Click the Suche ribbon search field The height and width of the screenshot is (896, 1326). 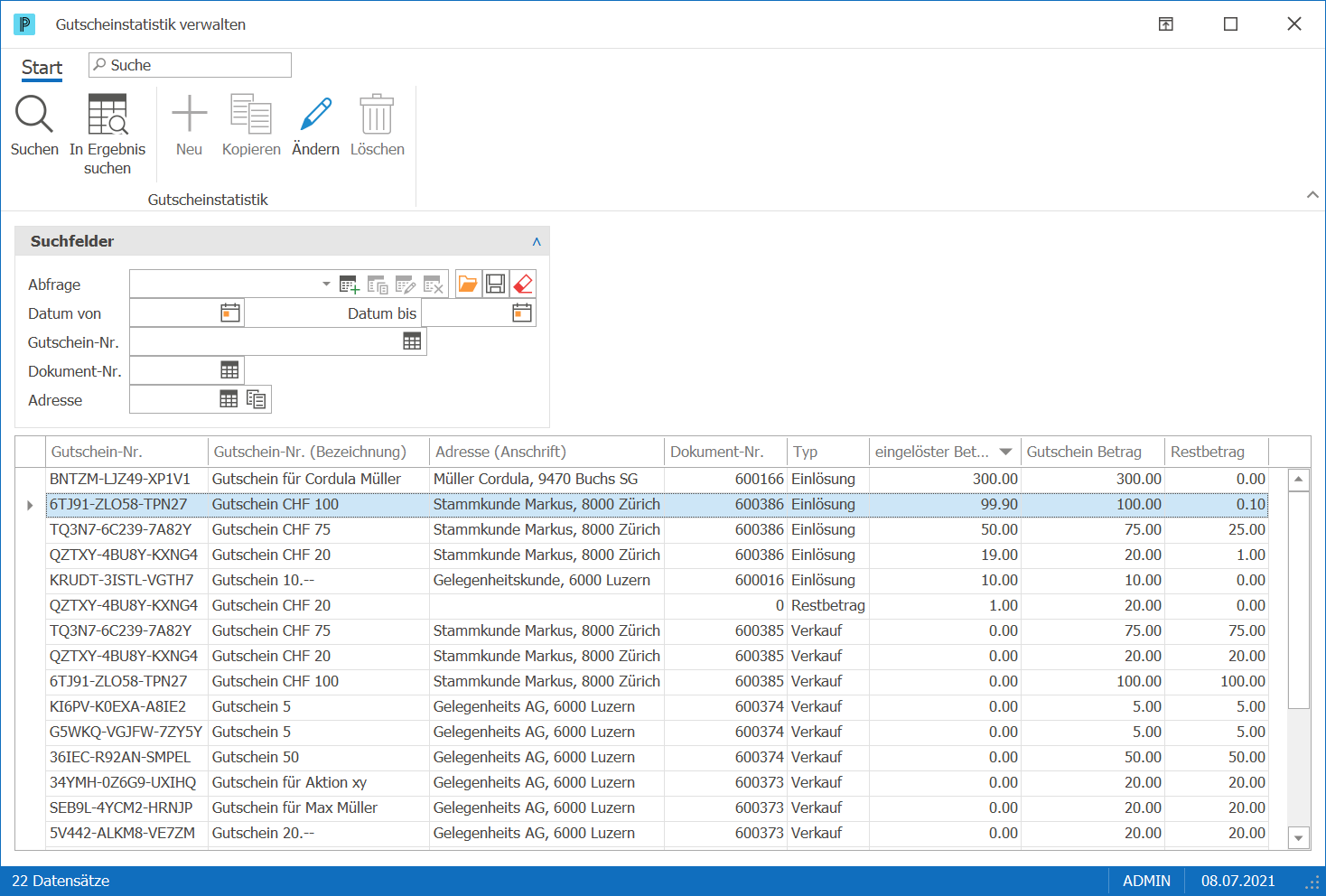(190, 65)
